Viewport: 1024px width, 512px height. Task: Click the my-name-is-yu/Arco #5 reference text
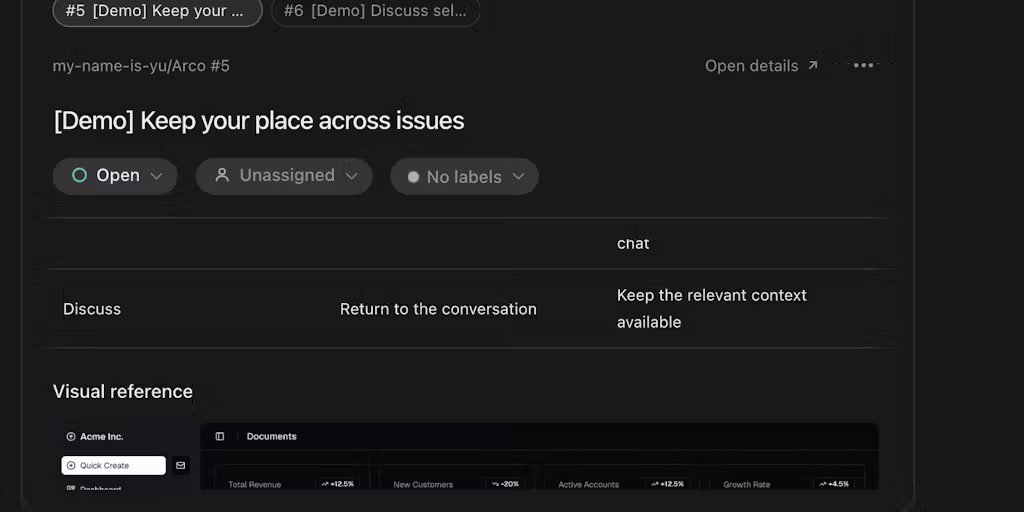pyautogui.click(x=141, y=66)
